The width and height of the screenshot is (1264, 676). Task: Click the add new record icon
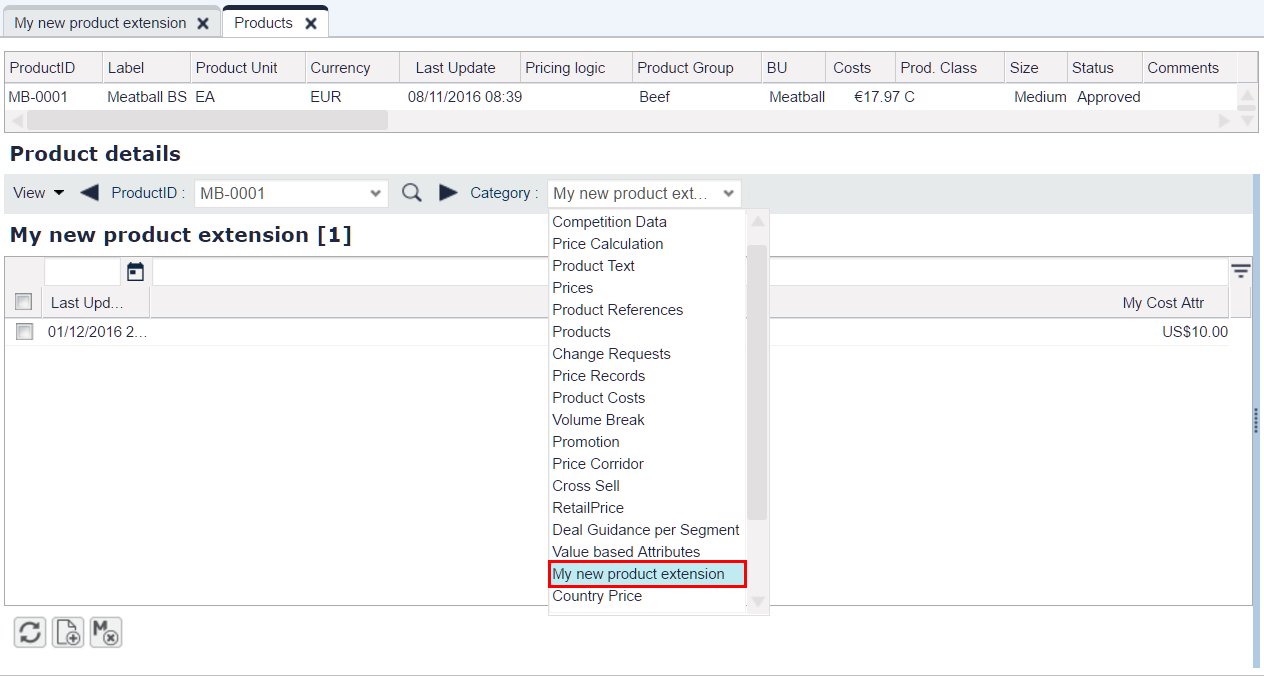(68, 632)
